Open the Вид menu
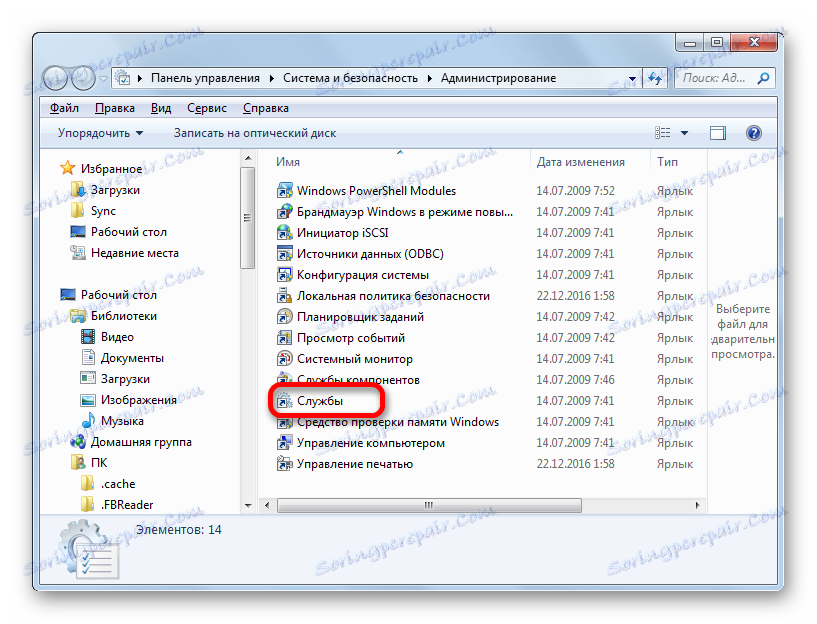 pos(161,108)
